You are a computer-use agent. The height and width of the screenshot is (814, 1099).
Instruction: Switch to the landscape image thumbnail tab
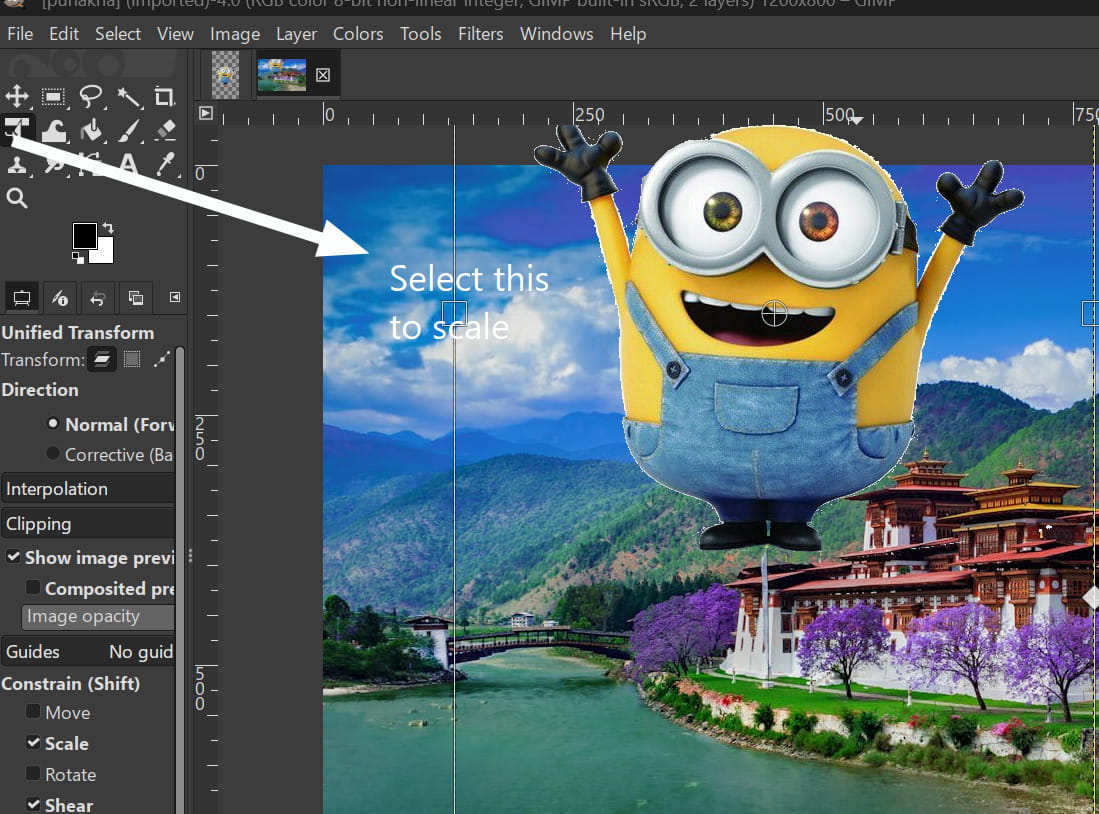282,75
